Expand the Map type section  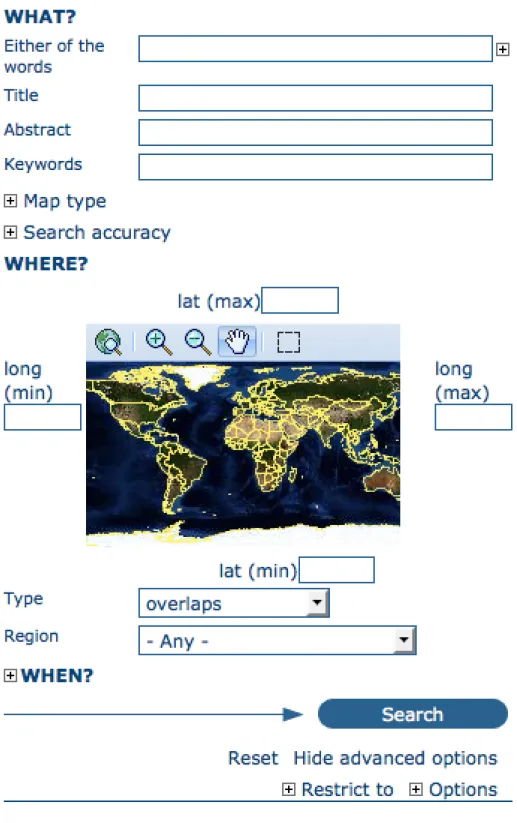pos(10,201)
